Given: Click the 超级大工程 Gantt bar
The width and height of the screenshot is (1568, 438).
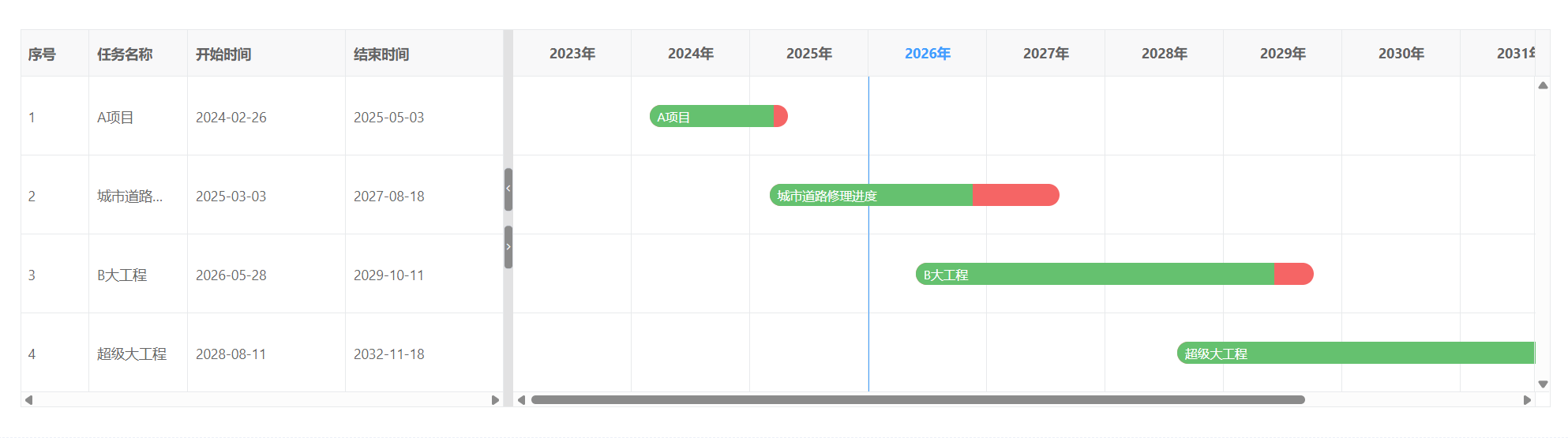Looking at the screenshot, I should (x=1356, y=353).
